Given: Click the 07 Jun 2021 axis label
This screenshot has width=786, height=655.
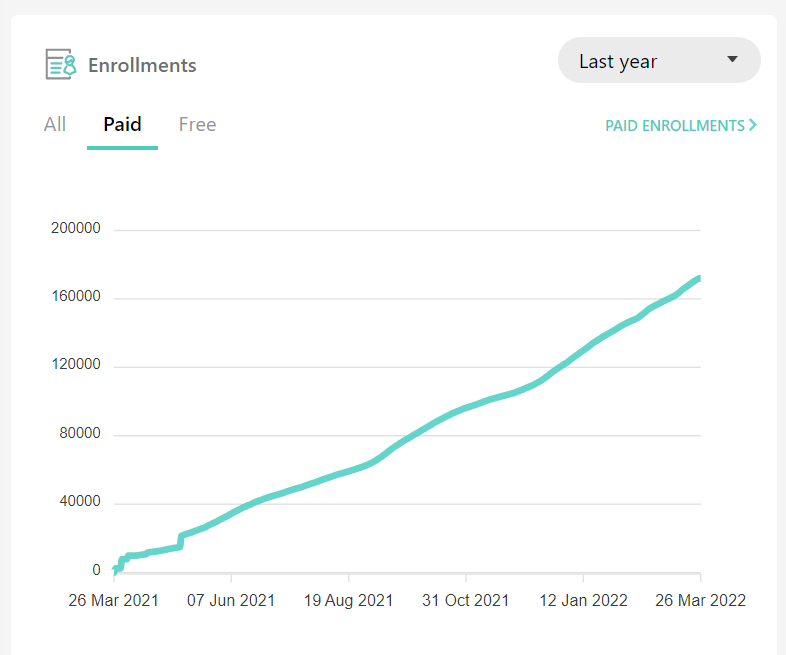Looking at the screenshot, I should point(231,601).
